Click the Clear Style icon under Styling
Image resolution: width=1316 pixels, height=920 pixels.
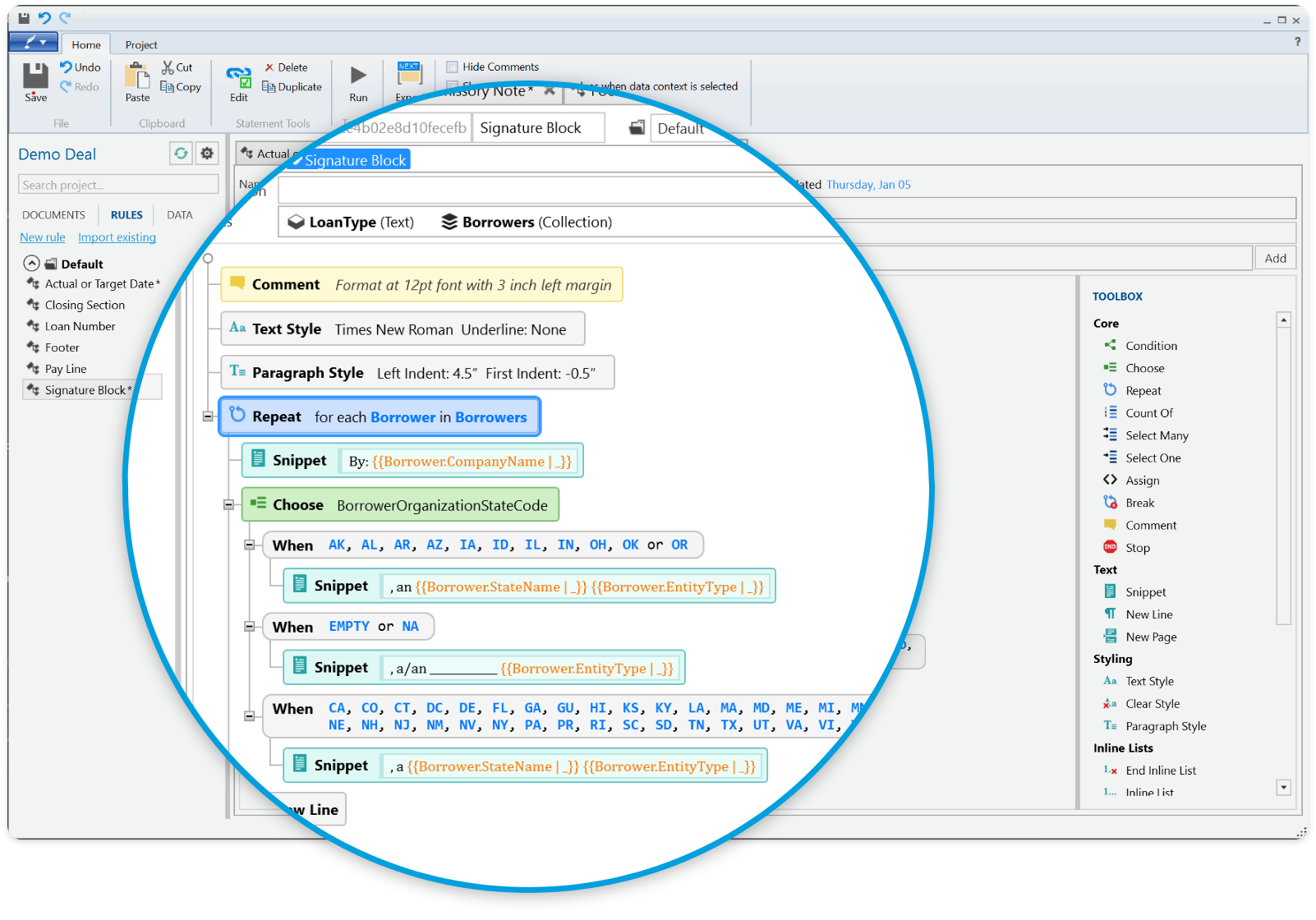(1110, 703)
